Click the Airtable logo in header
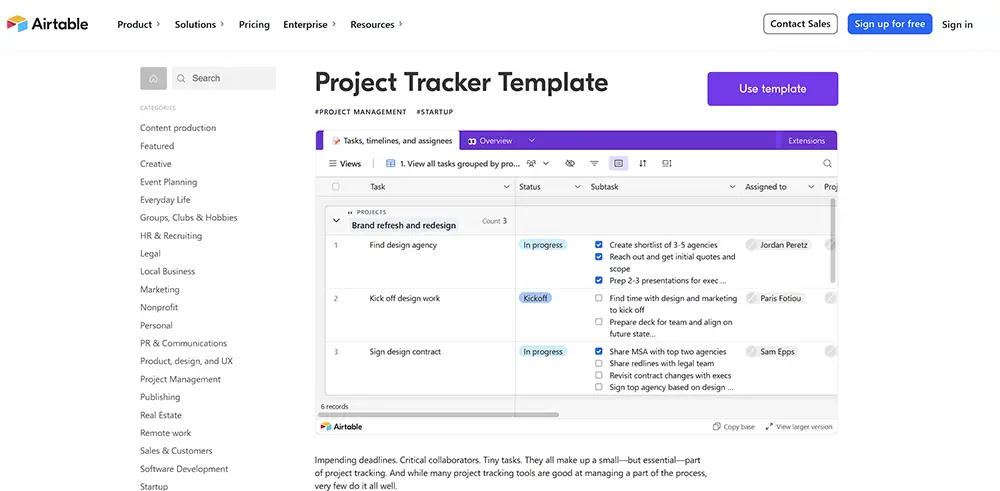The height and width of the screenshot is (491, 1000). [x=48, y=24]
